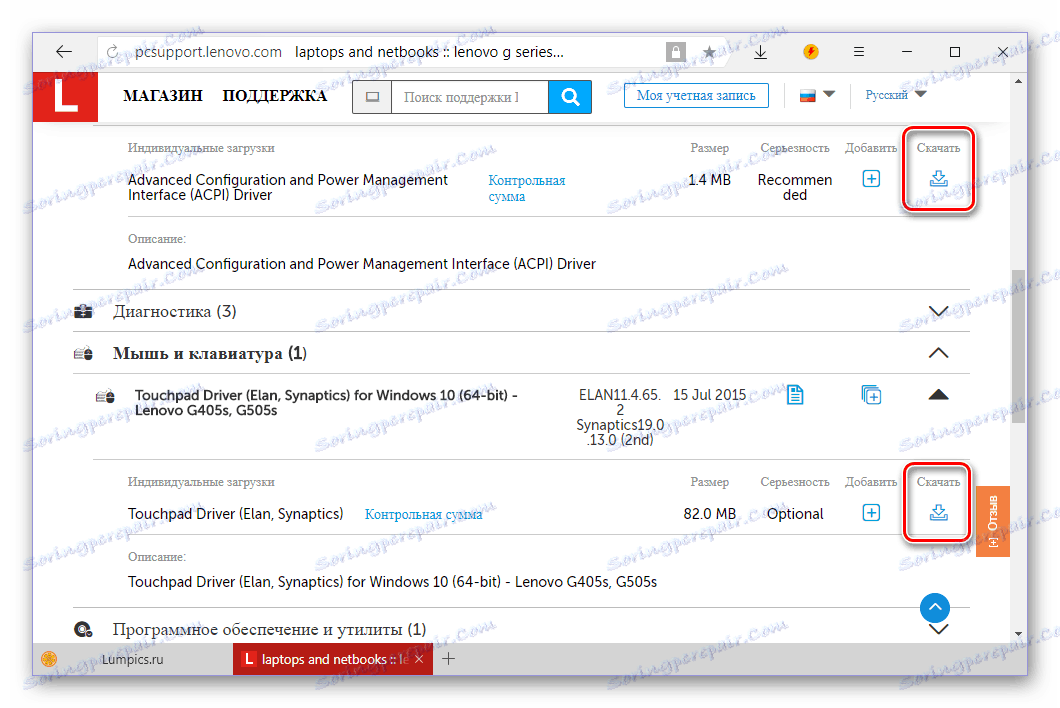Open a new tab with plus icon

(448, 659)
